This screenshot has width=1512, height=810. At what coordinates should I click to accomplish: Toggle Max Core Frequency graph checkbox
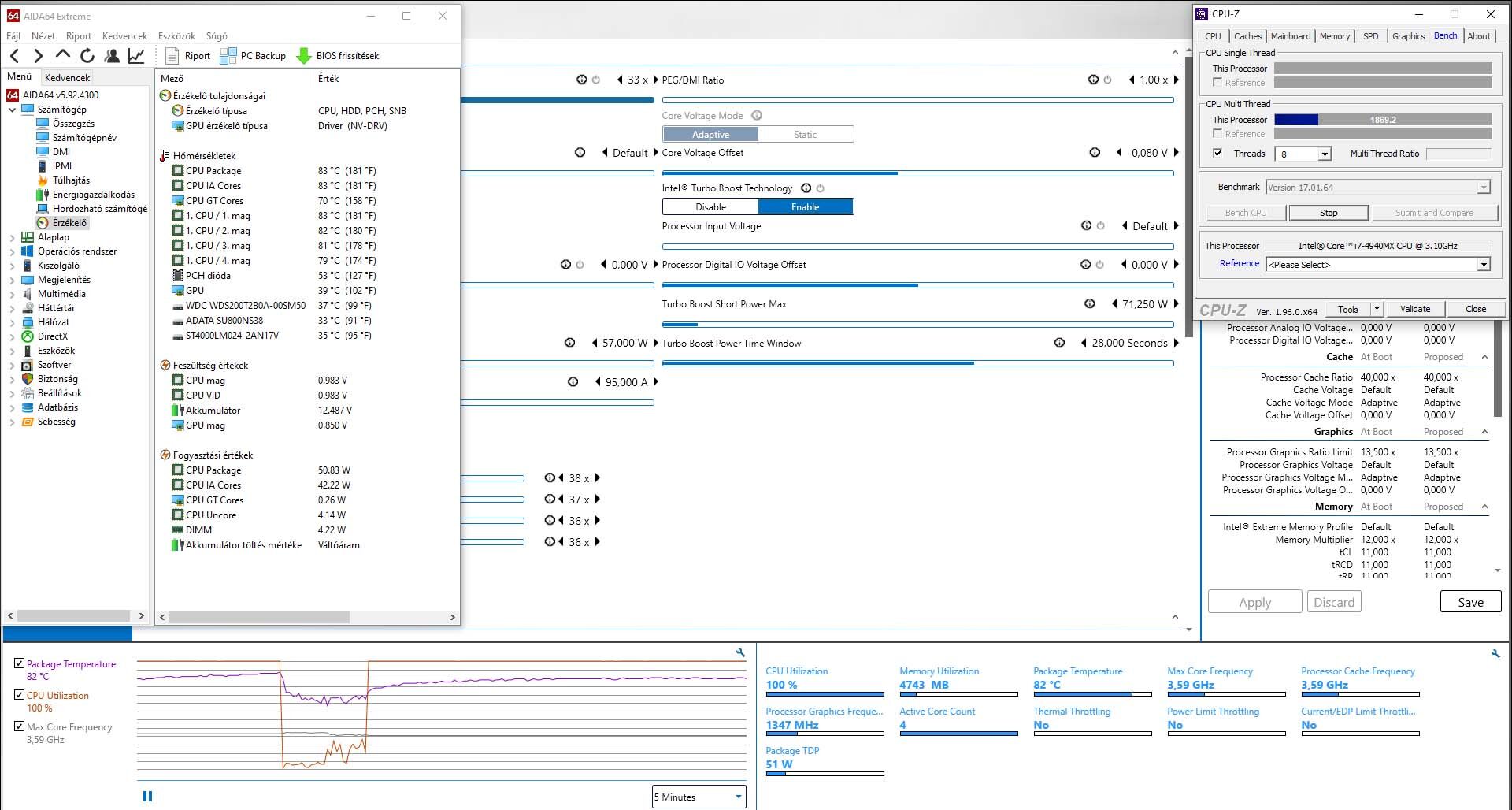pyautogui.click(x=19, y=726)
